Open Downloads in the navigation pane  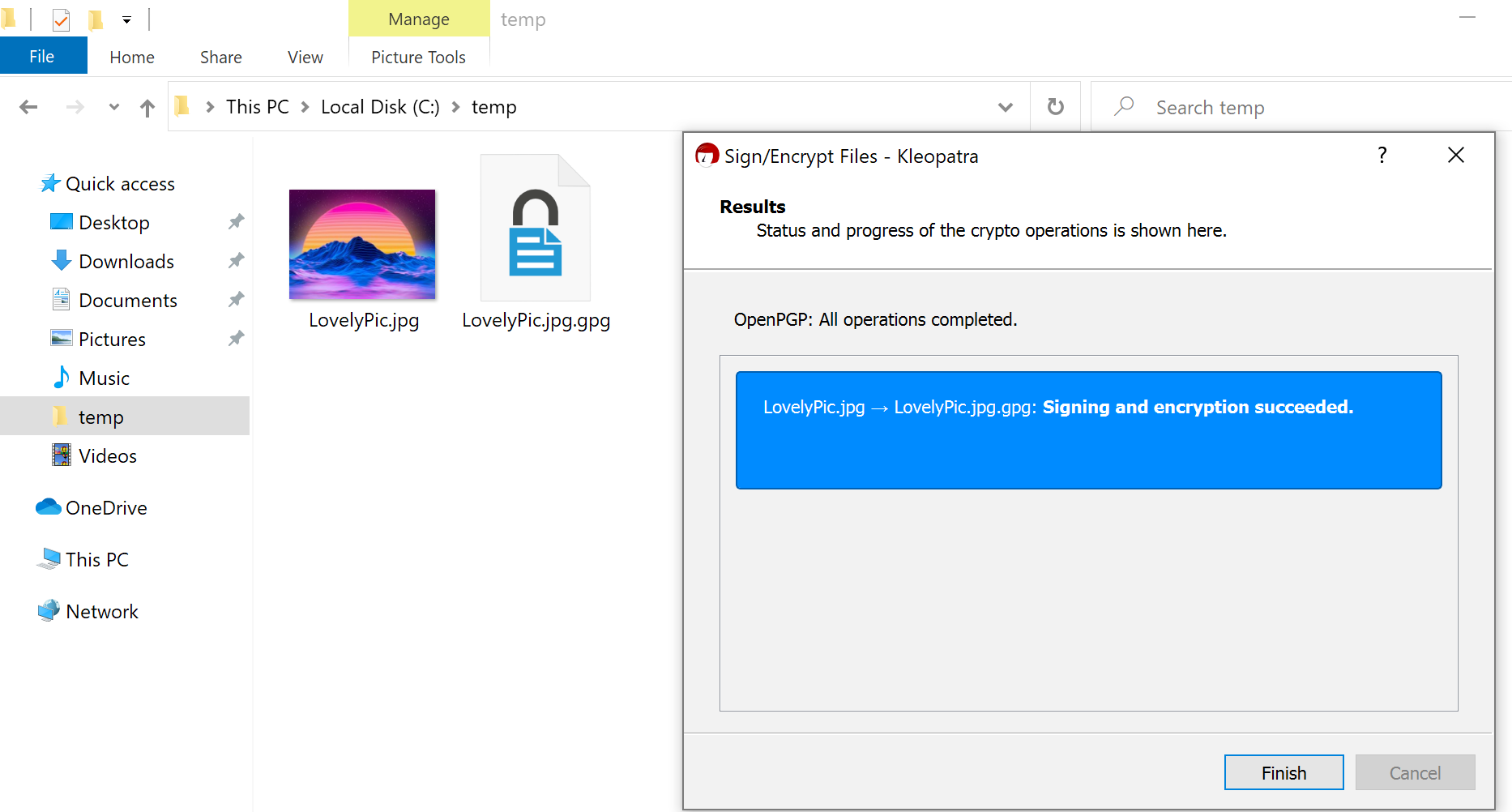126,262
